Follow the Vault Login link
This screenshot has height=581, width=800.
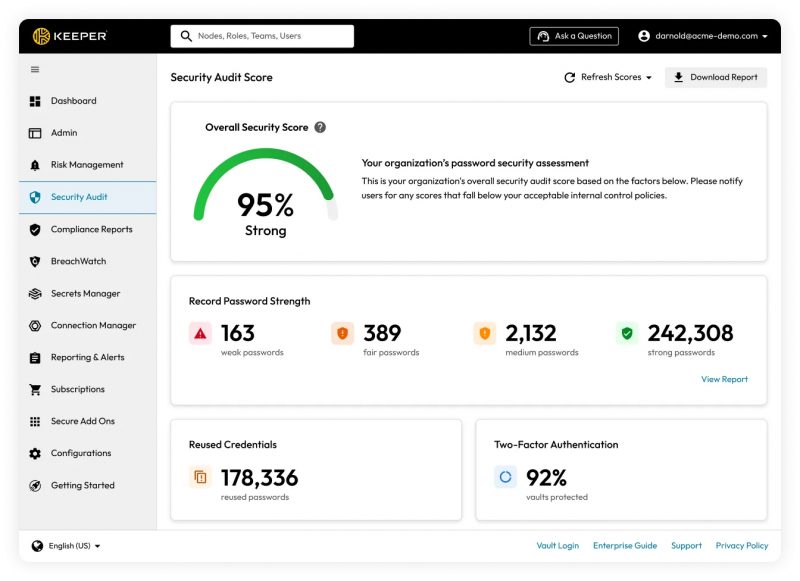click(558, 546)
